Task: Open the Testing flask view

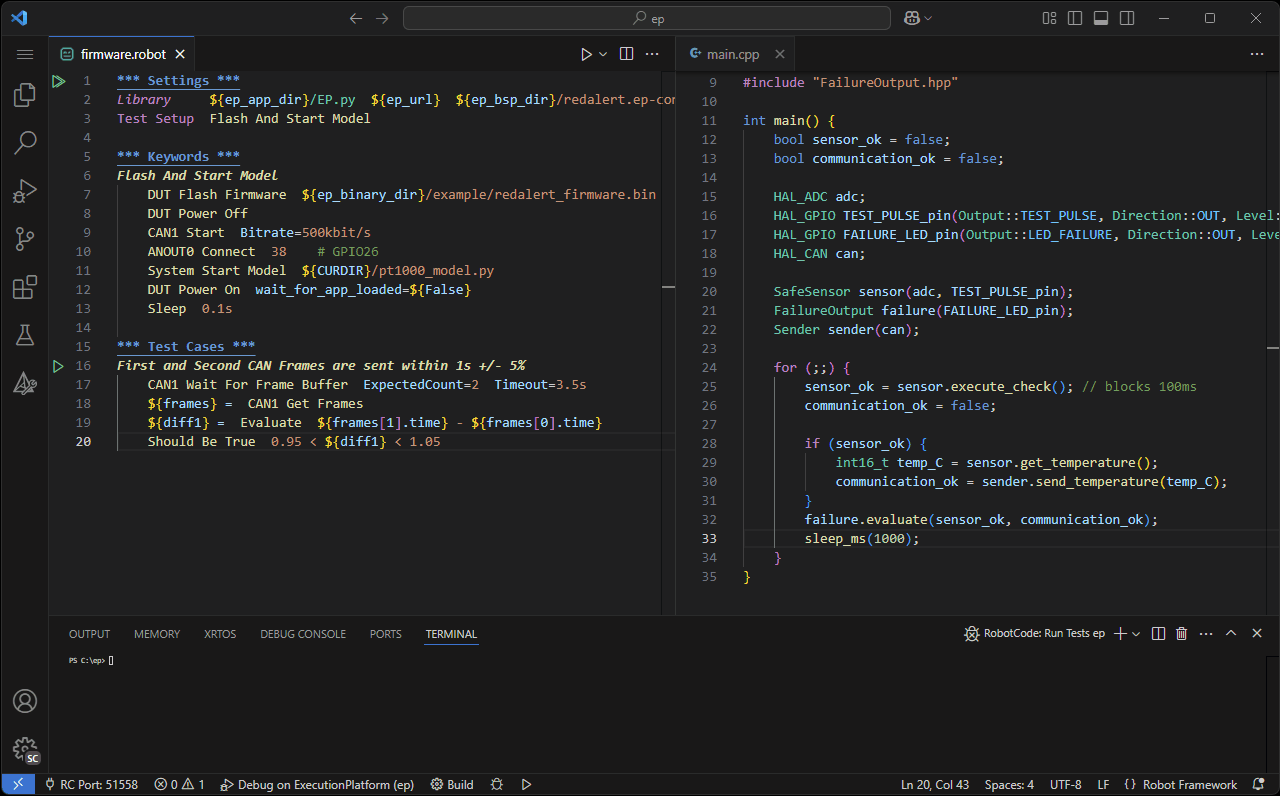Action: point(25,335)
